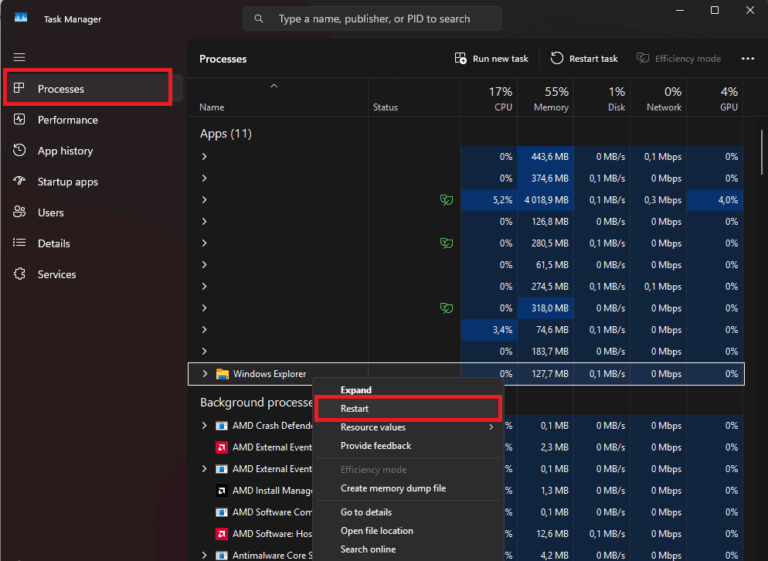Select Create memory dump file

pyautogui.click(x=408, y=488)
